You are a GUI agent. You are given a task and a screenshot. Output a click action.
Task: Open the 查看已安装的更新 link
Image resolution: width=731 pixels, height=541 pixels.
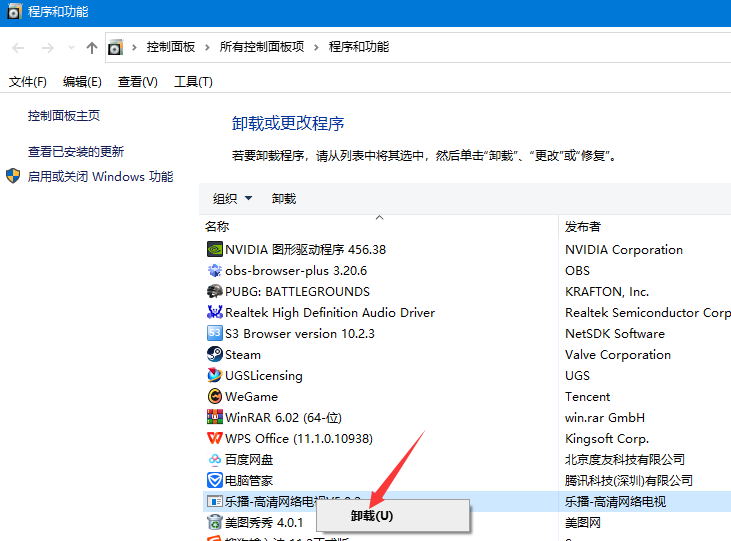76,152
